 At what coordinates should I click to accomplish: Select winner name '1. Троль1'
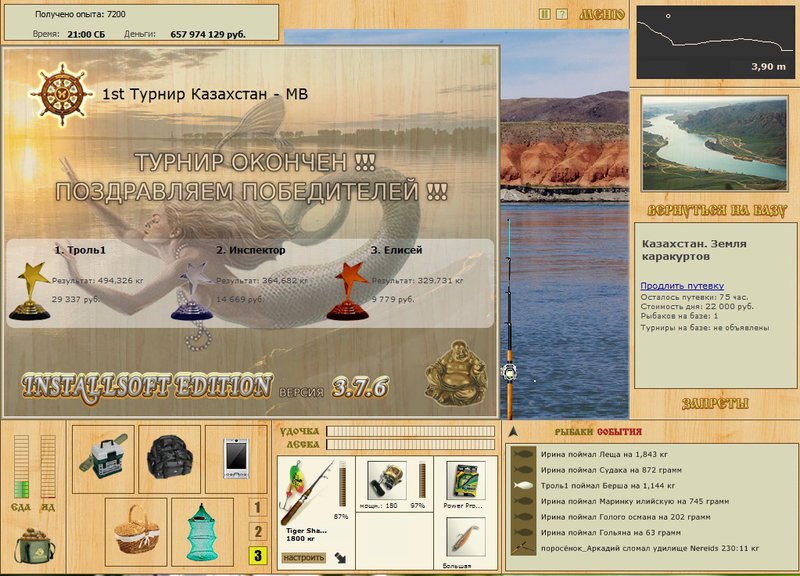(80, 250)
